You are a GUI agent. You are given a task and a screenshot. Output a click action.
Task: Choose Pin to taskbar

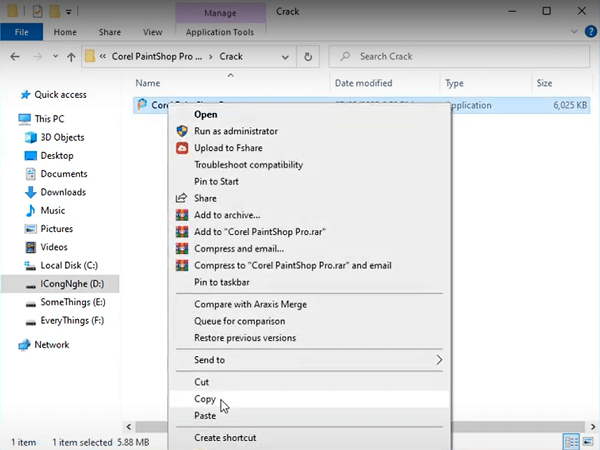[222, 282]
